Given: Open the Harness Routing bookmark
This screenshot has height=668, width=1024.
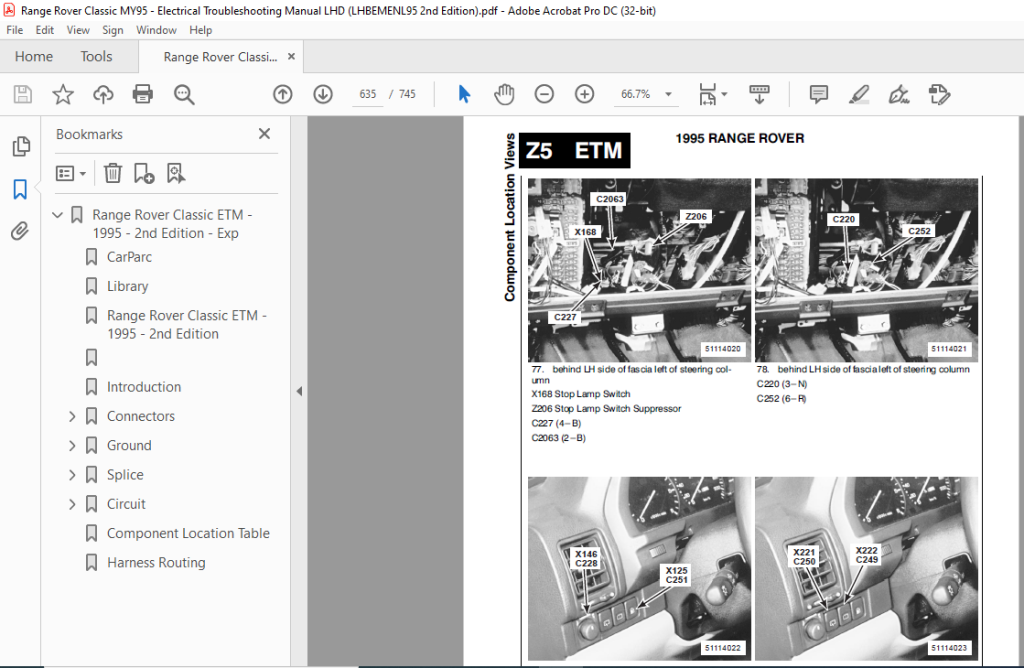Looking at the screenshot, I should [x=156, y=563].
